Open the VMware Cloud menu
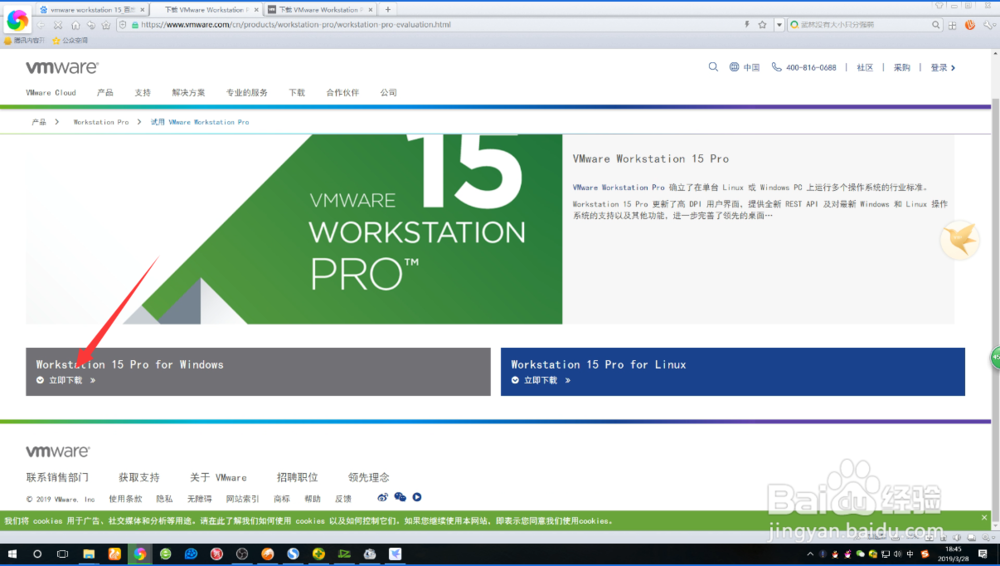The height and width of the screenshot is (566, 1000). [51, 93]
